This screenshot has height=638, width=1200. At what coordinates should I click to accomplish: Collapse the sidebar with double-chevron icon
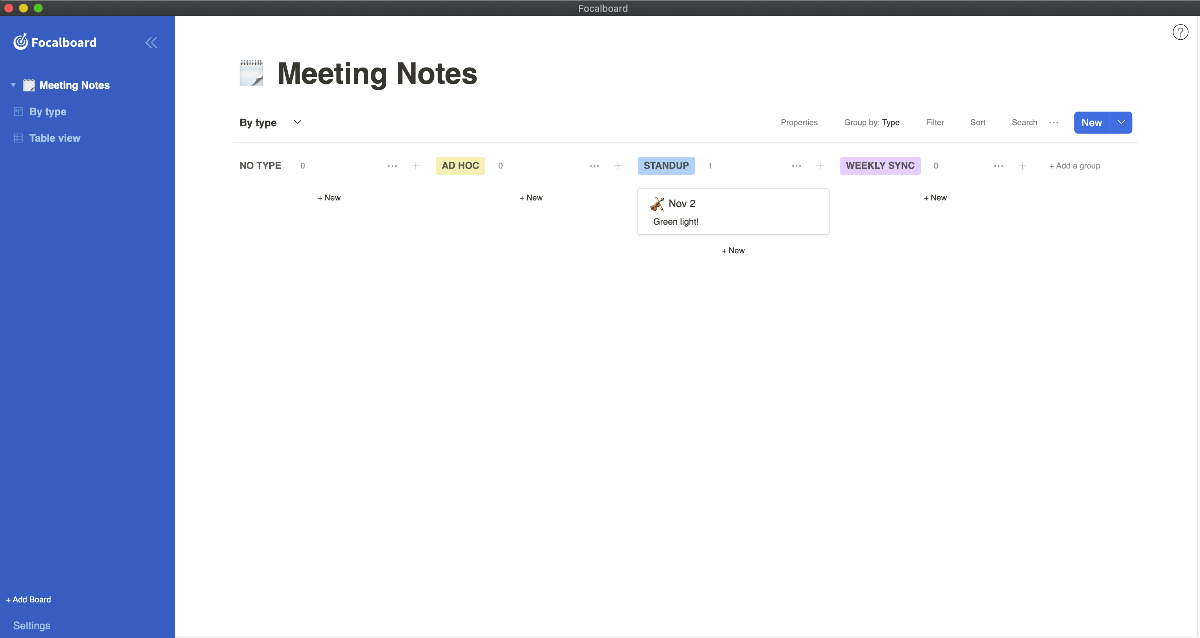151,42
